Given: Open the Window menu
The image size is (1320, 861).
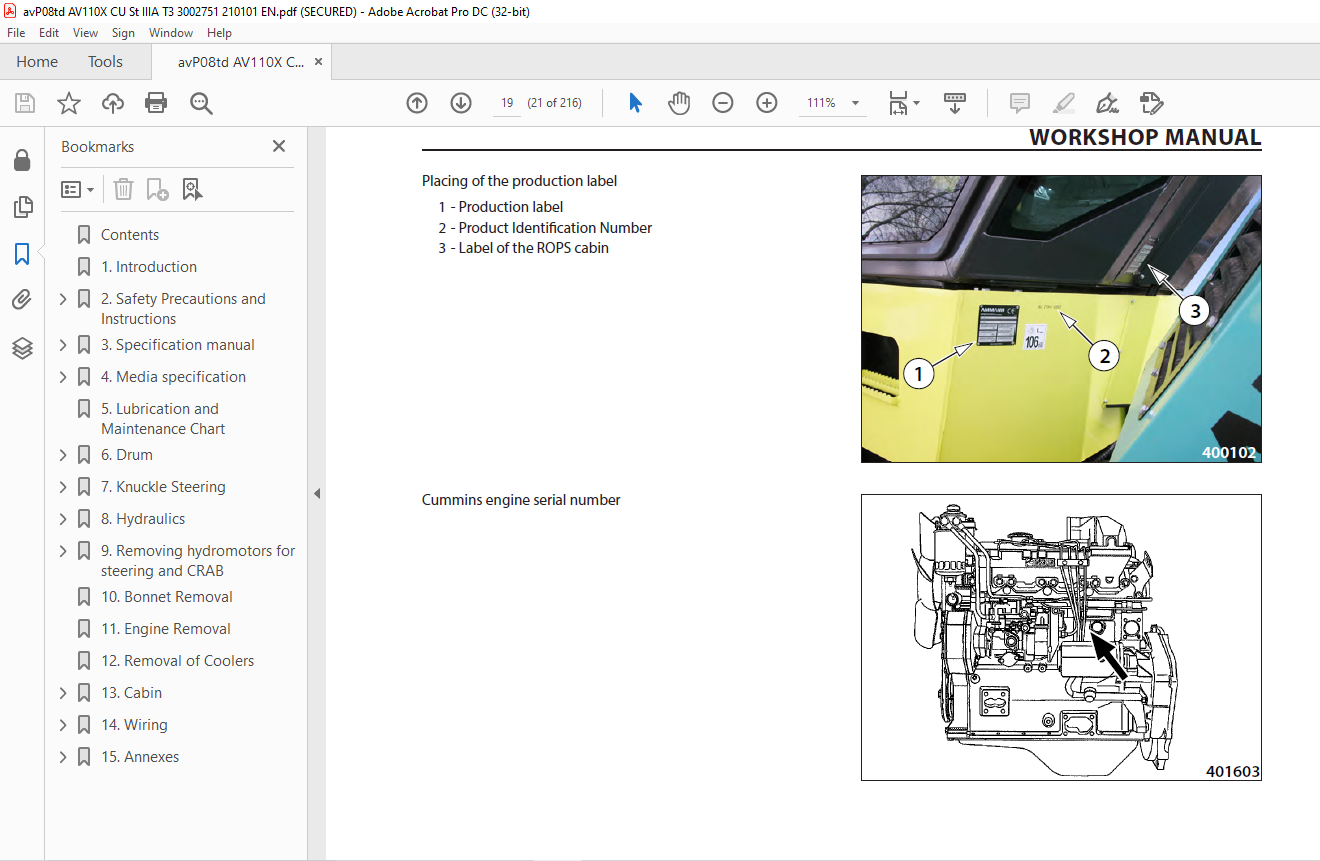Looking at the screenshot, I should (x=171, y=33).
